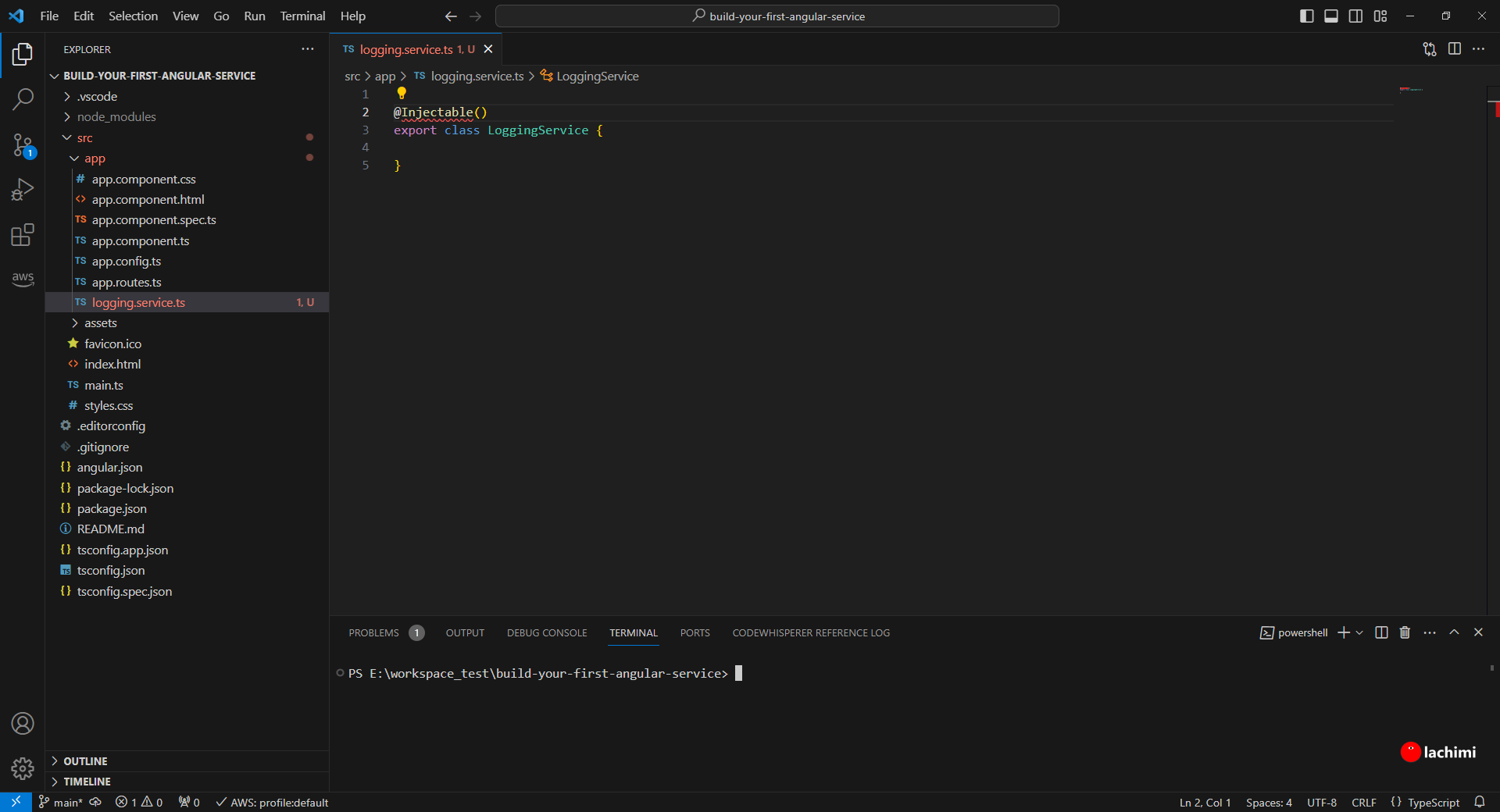Toggle the secondary side bar
The image size is (1500, 812).
point(1355,16)
